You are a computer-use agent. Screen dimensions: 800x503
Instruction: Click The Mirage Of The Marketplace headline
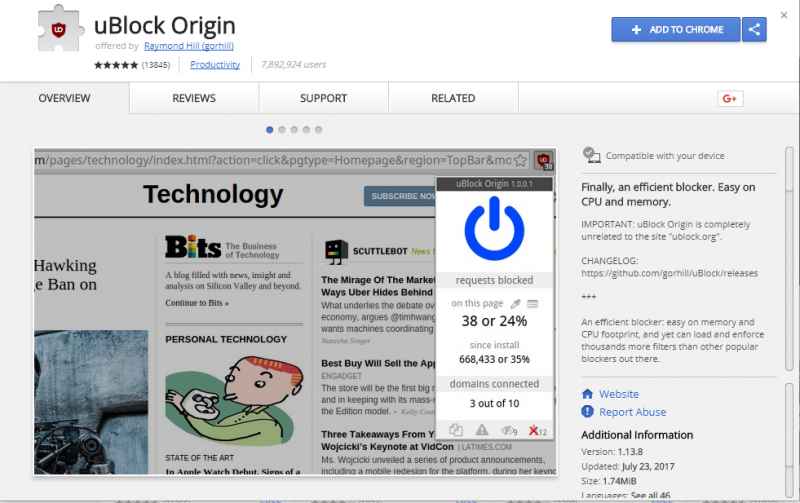(379, 286)
